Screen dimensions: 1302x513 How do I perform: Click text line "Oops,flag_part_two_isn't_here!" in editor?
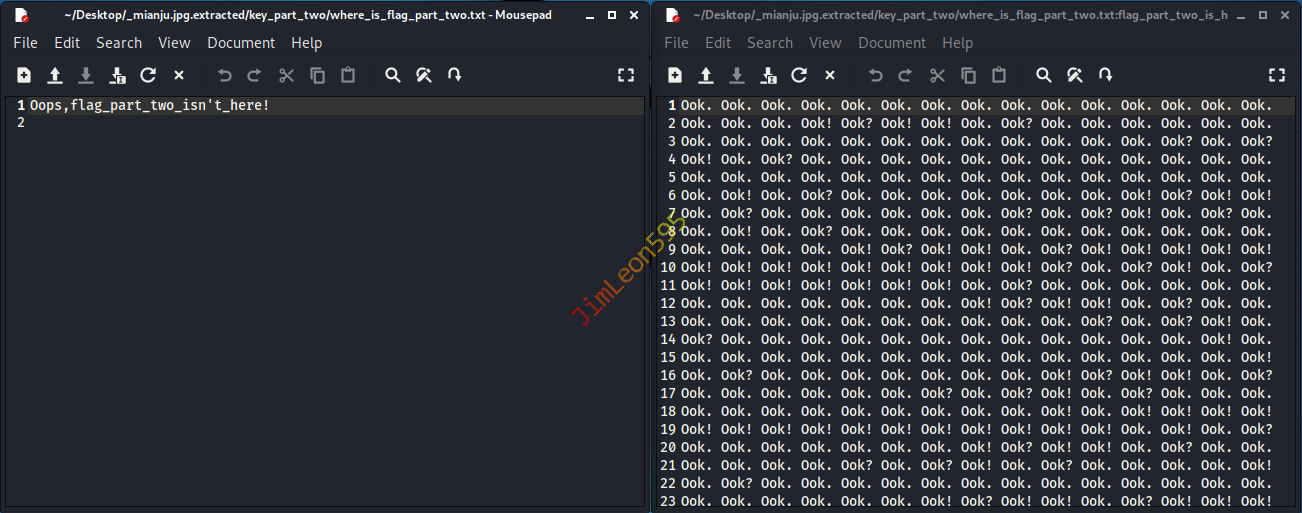pos(150,105)
